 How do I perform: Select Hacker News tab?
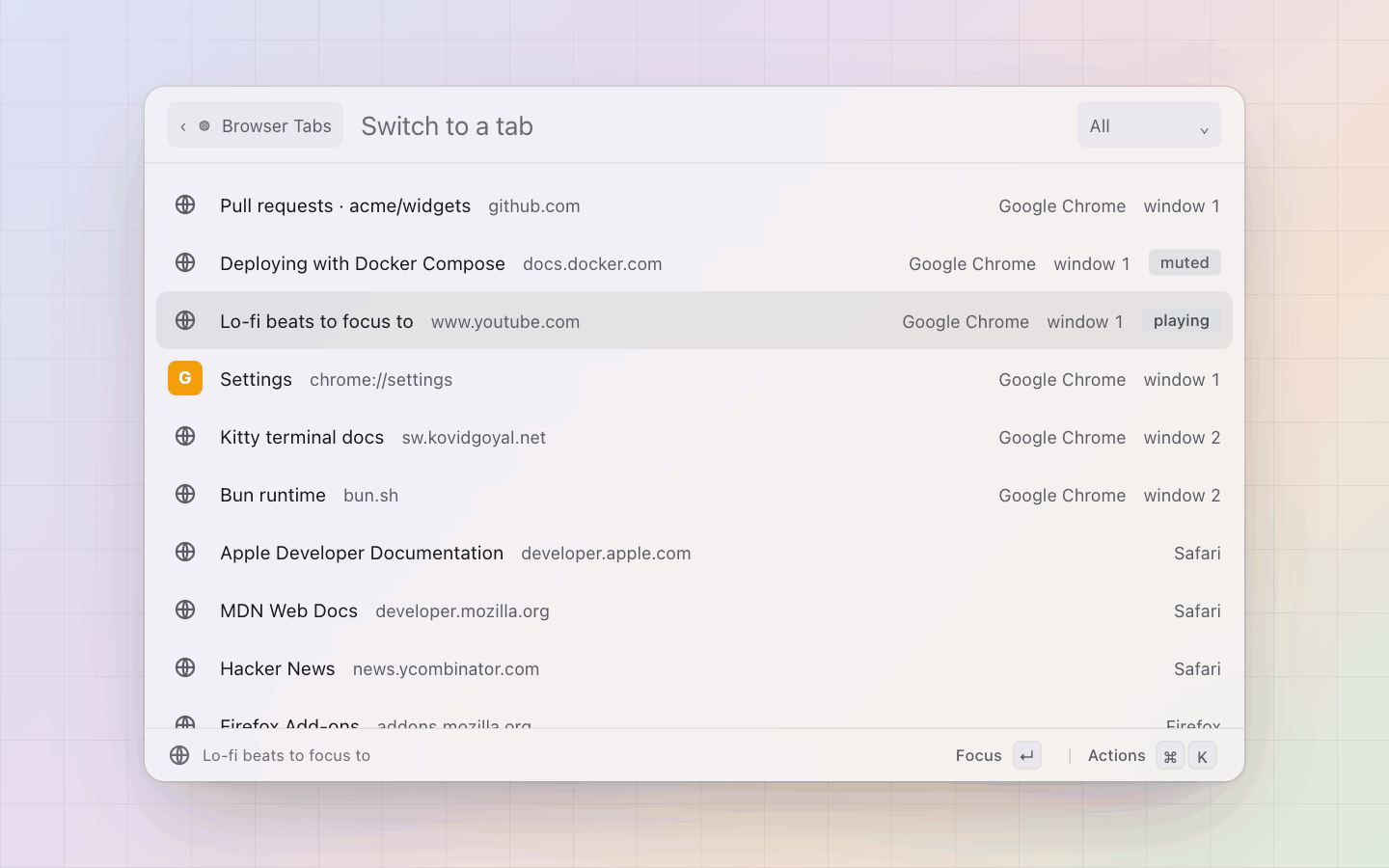click(694, 667)
